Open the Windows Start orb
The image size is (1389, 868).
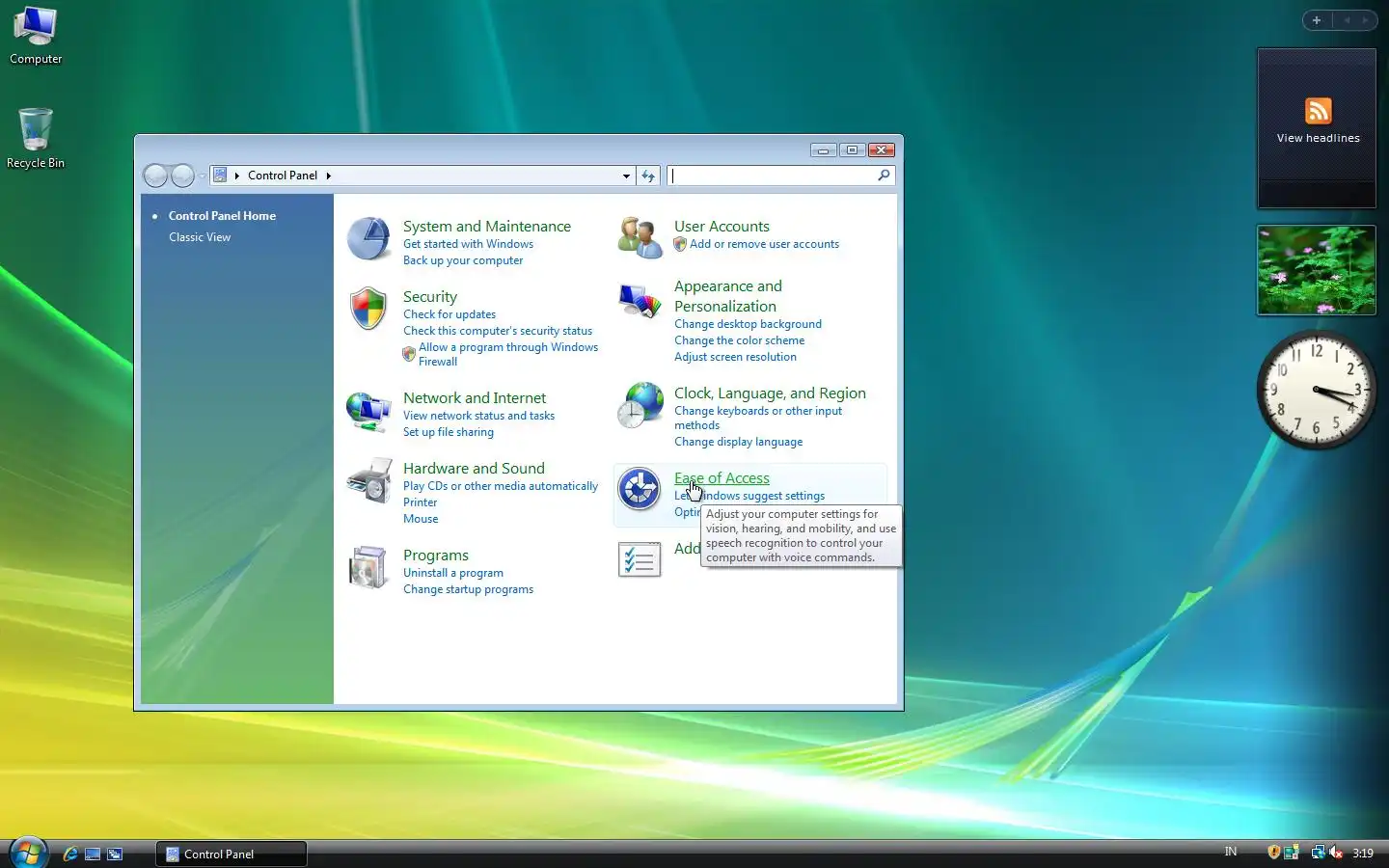pyautogui.click(x=28, y=853)
